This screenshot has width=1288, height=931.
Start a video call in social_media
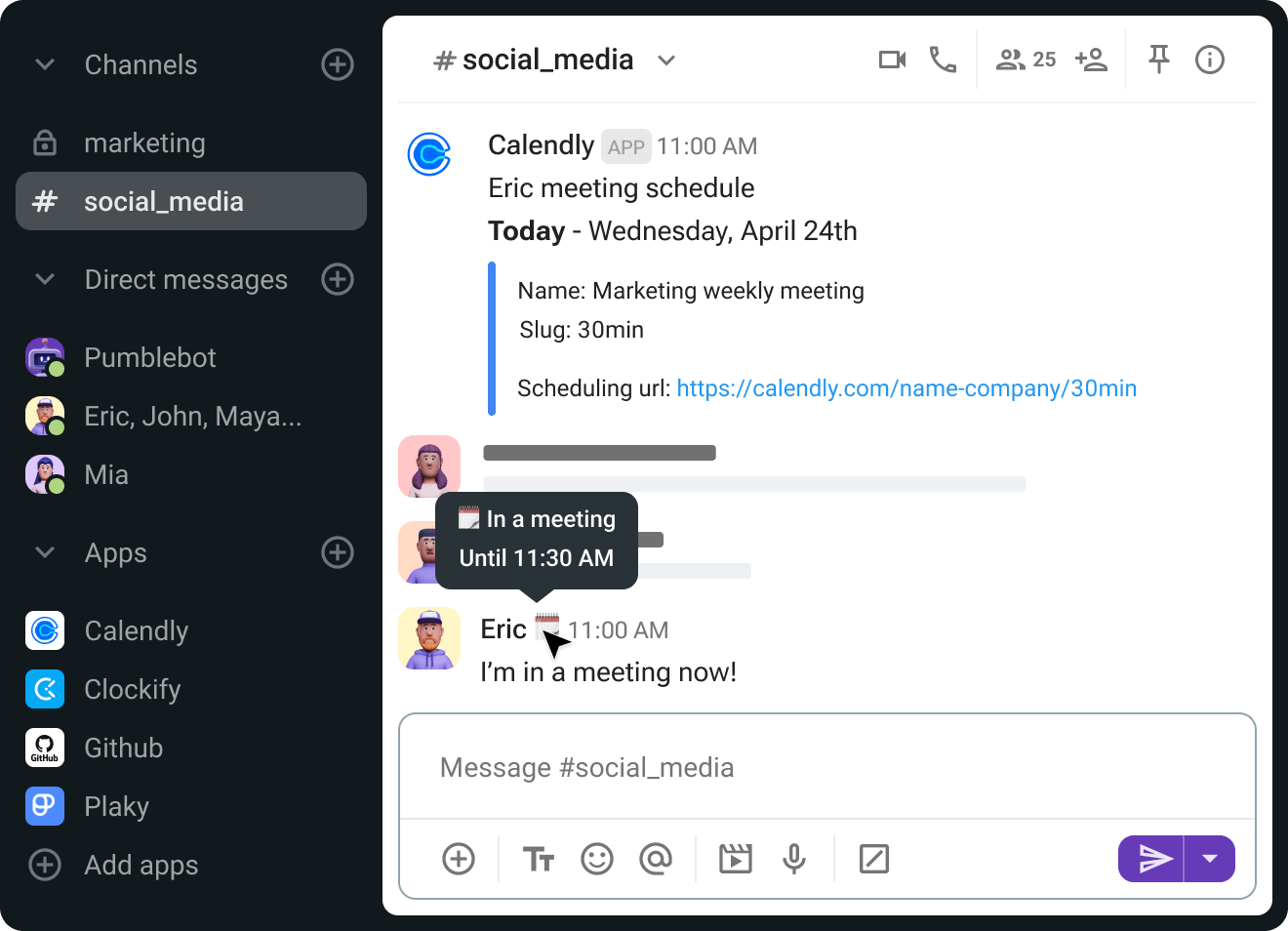(x=892, y=61)
